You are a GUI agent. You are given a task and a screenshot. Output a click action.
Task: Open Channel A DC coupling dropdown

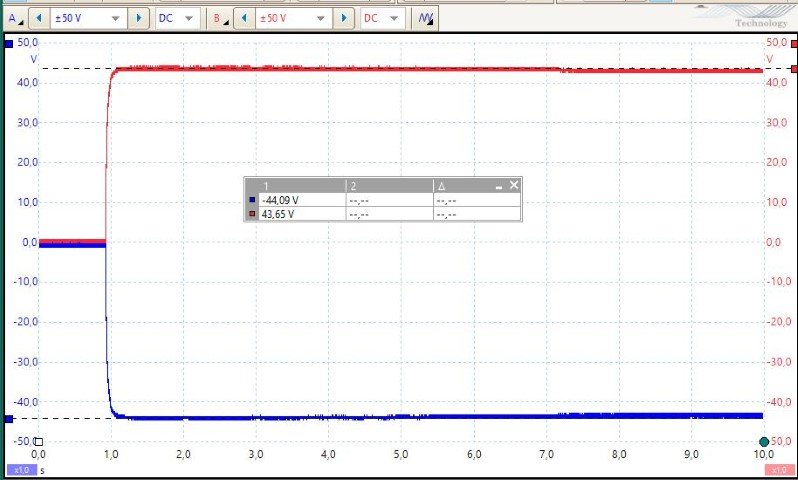[x=176, y=19]
